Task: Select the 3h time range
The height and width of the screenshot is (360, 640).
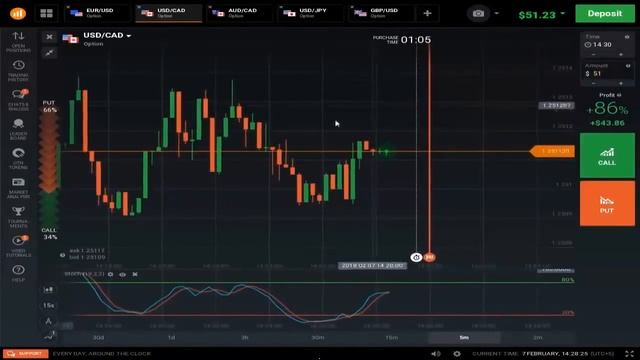Action: tap(244, 338)
